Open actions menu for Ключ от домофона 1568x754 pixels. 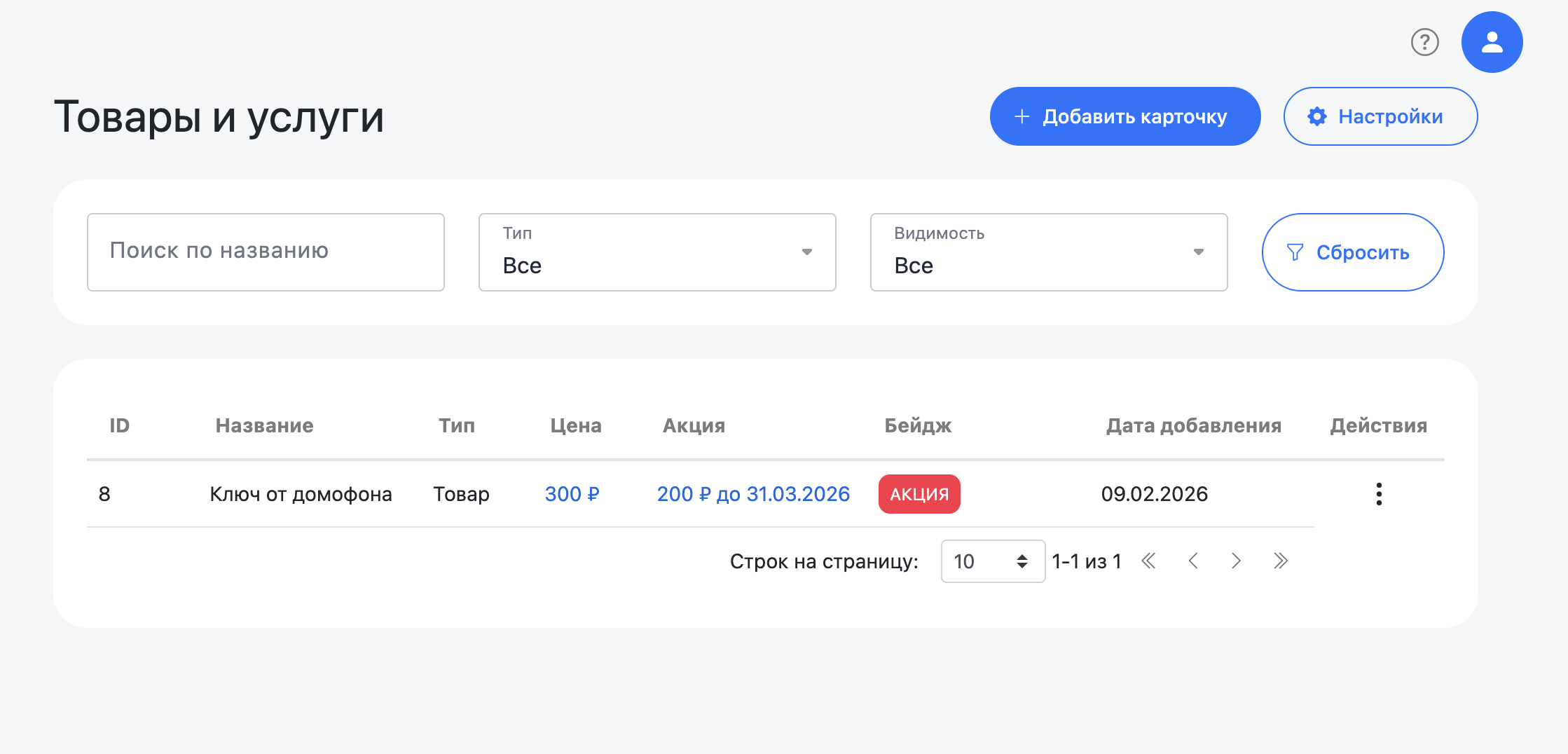(x=1378, y=494)
